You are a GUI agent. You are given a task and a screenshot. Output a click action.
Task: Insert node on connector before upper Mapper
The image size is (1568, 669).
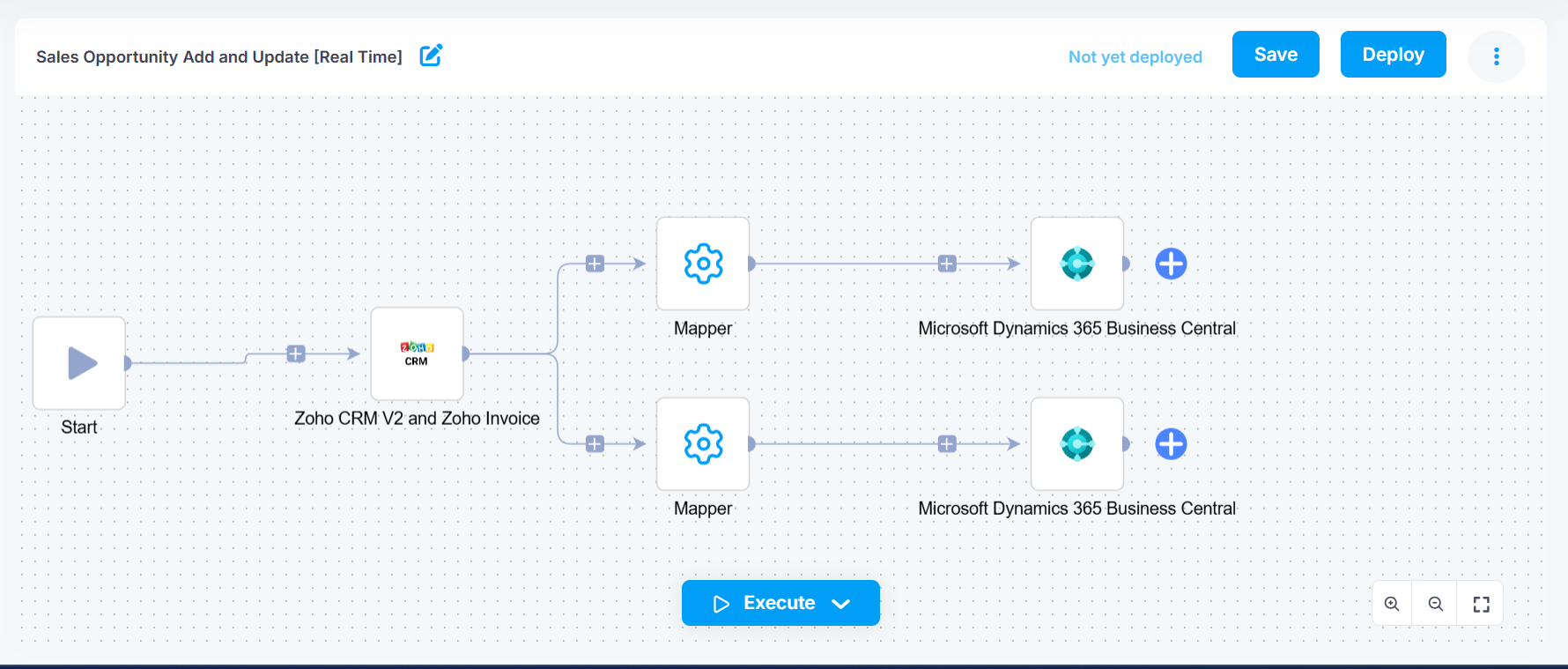[595, 264]
